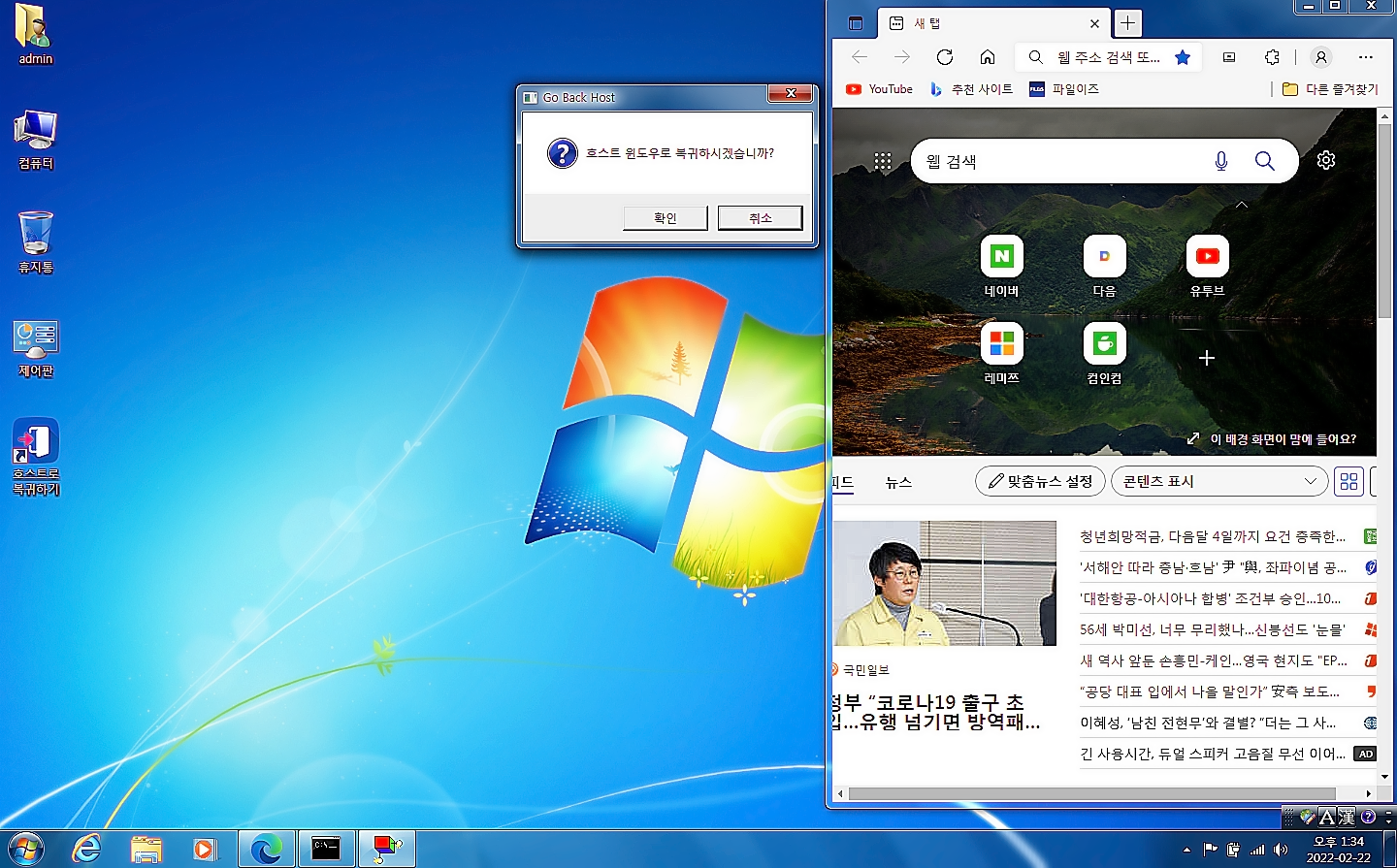Open the 컴퓨터 desktop icon
The image size is (1397, 868).
(x=35, y=139)
